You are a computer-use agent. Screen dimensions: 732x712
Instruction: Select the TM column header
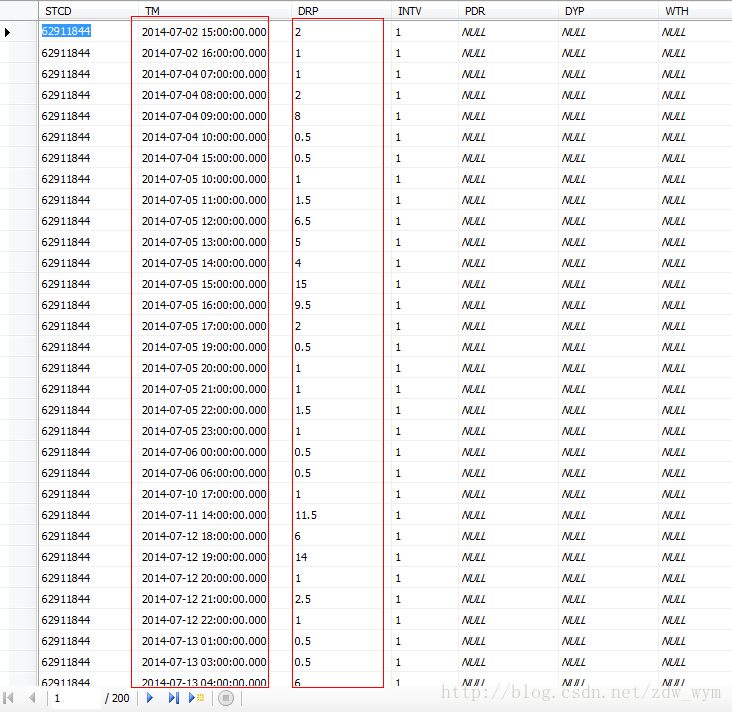pos(214,11)
